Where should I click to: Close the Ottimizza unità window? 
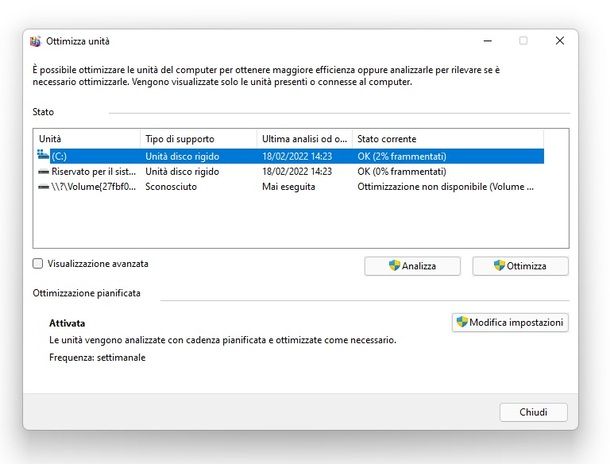560,41
